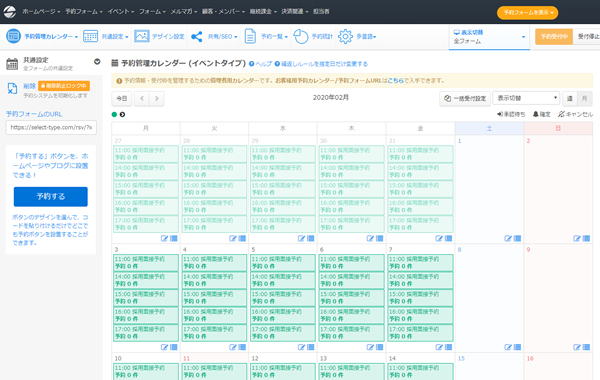Viewport: 600px width, 380px height.
Task: Click the デザイン設定 image icon
Action: pos(142,36)
